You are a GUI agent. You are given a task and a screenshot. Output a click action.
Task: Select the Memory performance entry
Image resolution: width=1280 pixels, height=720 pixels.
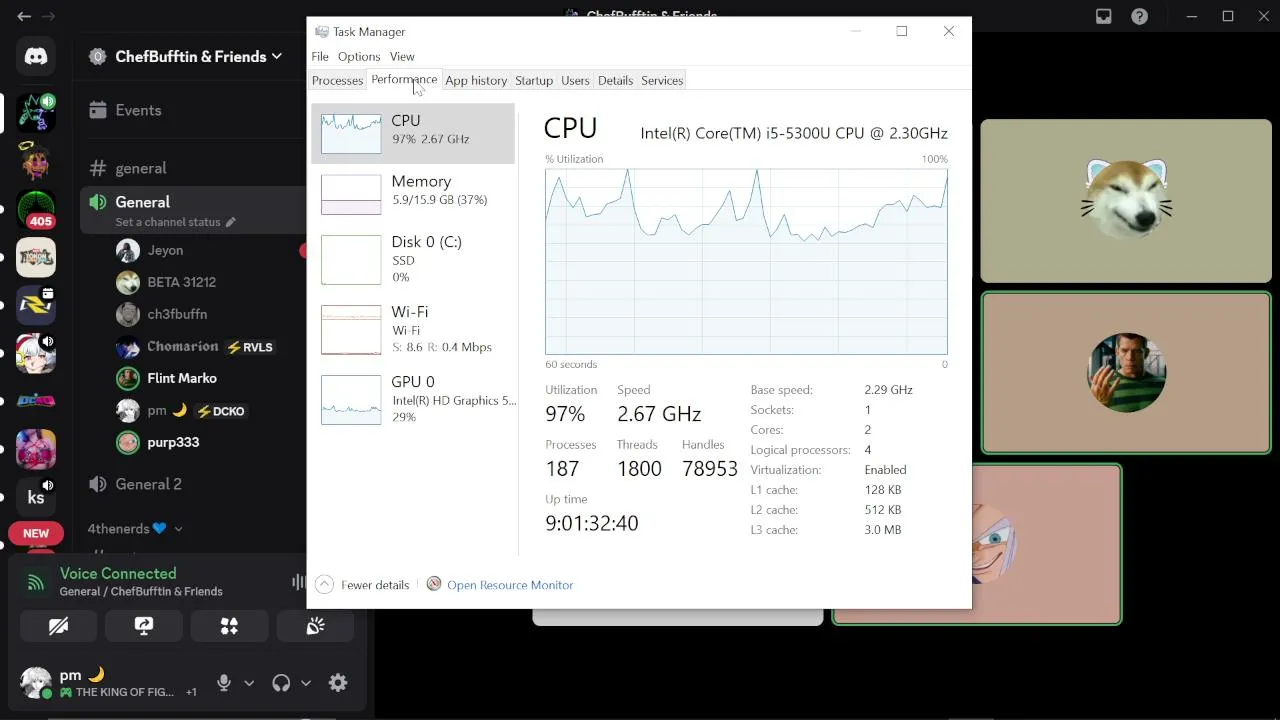(413, 194)
